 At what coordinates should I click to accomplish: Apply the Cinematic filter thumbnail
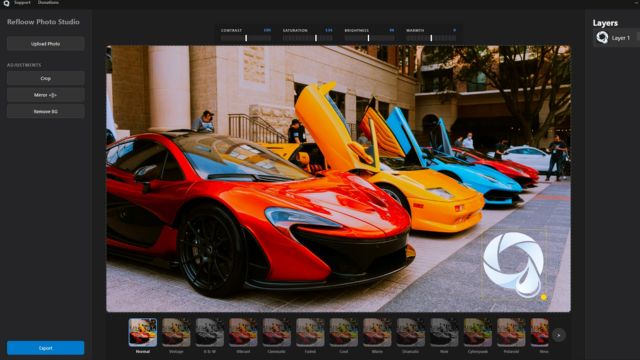(276, 332)
